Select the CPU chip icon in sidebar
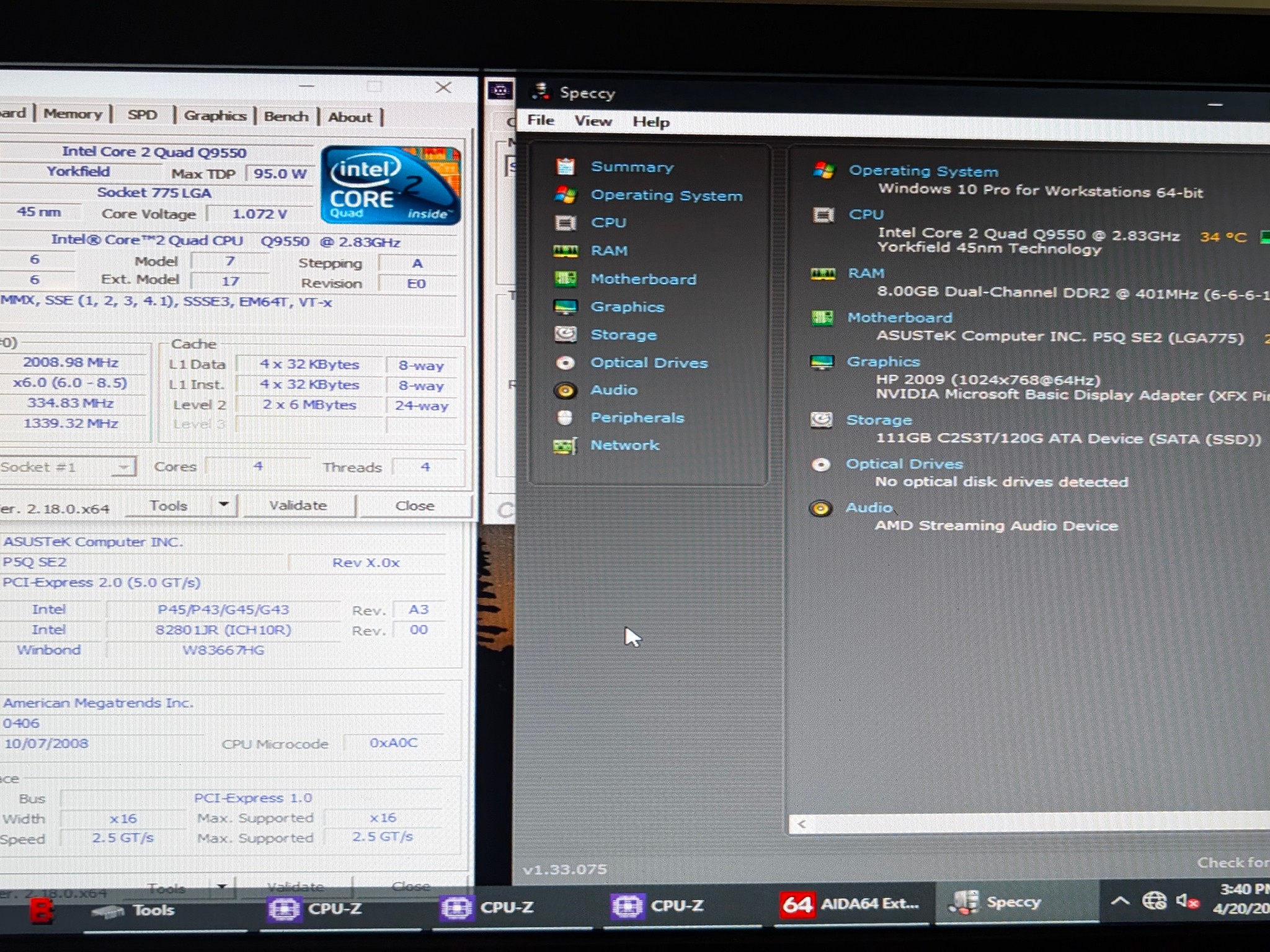Image resolution: width=1270 pixels, height=952 pixels. pyautogui.click(x=565, y=223)
